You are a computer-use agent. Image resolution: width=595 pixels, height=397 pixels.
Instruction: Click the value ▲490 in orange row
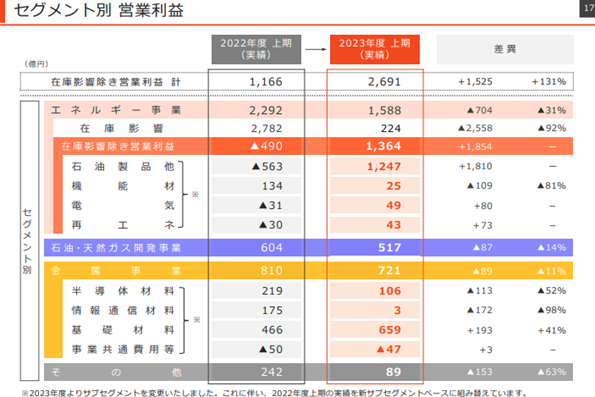(x=266, y=146)
